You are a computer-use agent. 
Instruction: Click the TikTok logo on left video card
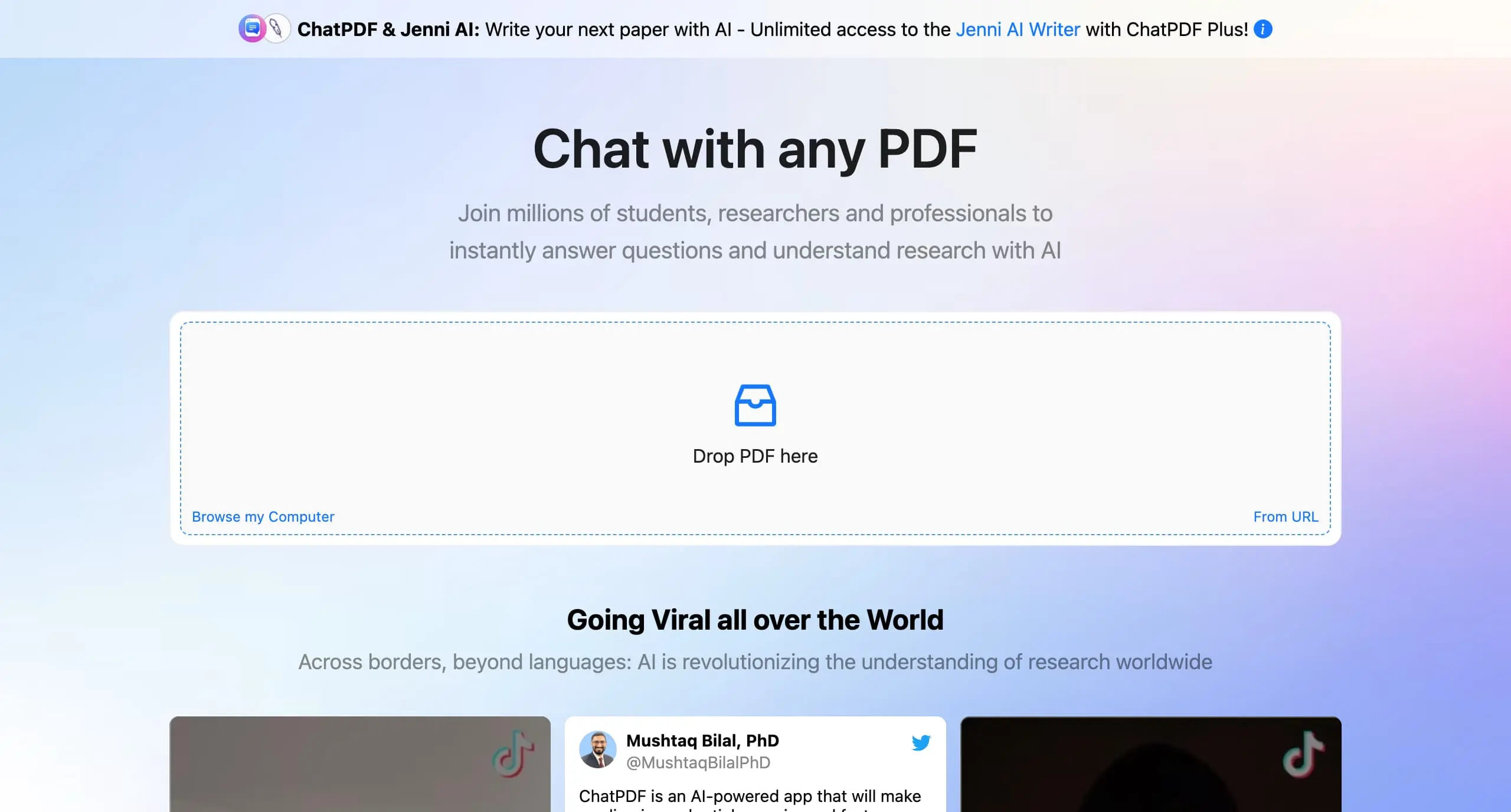pos(513,754)
